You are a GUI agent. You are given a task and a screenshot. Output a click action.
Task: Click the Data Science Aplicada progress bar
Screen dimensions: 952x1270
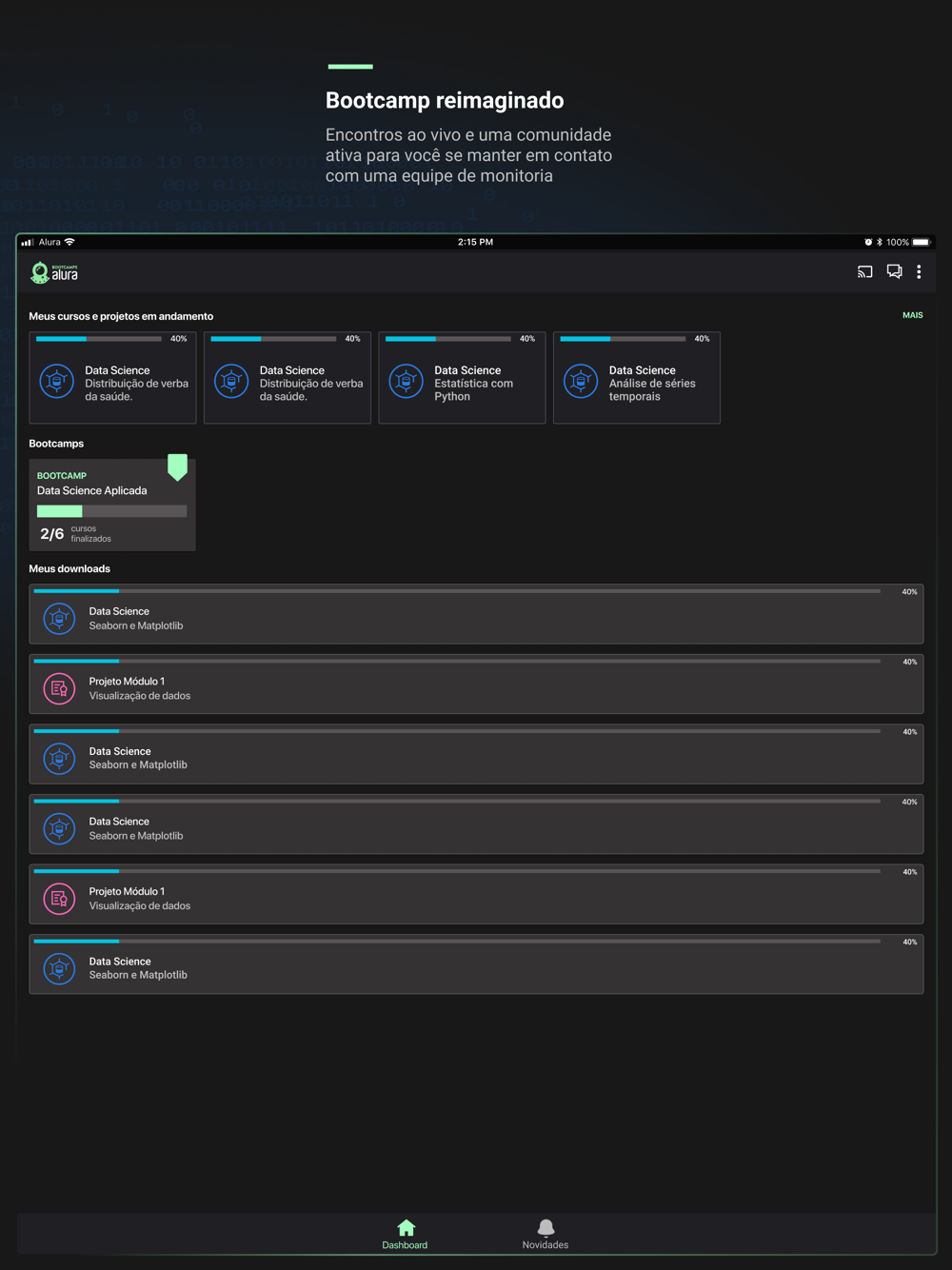coord(111,511)
